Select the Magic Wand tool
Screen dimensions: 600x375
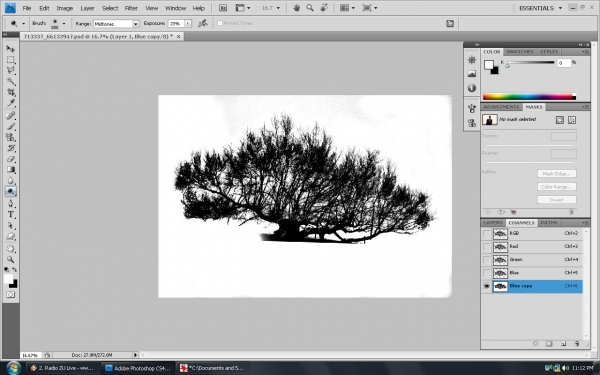point(10,82)
